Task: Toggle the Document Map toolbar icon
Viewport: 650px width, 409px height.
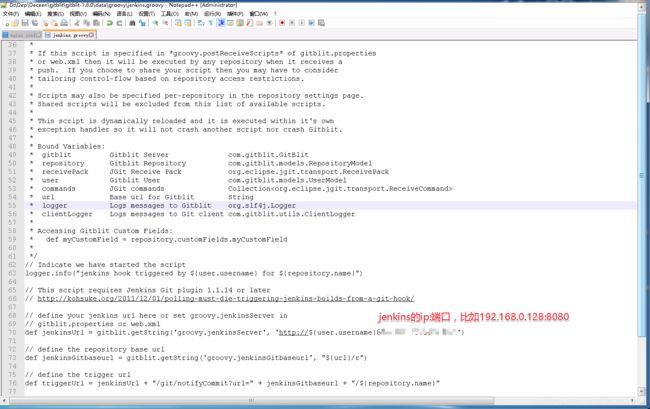Action: click(x=240, y=23)
